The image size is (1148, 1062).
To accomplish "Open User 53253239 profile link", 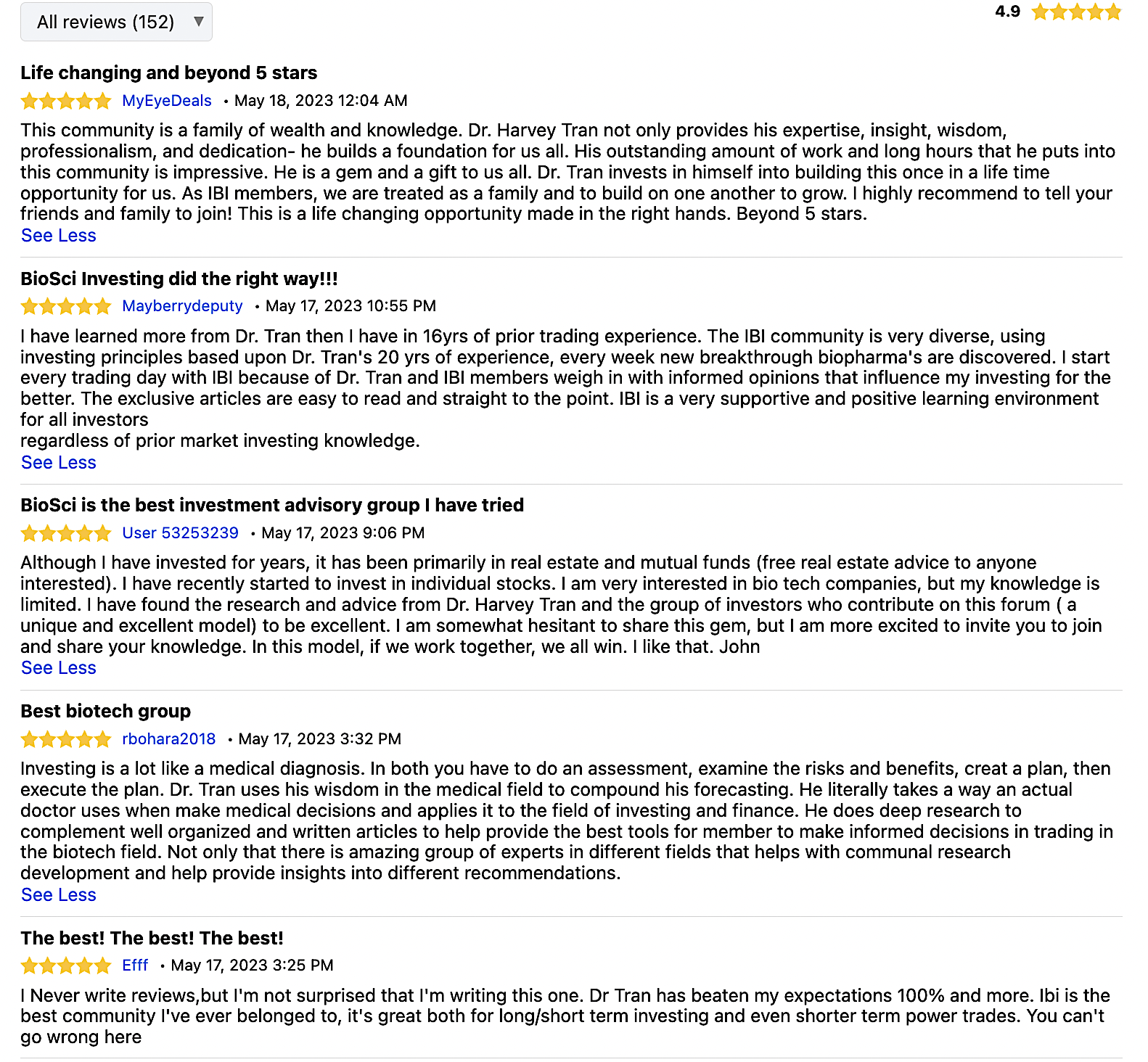I will tap(180, 533).
